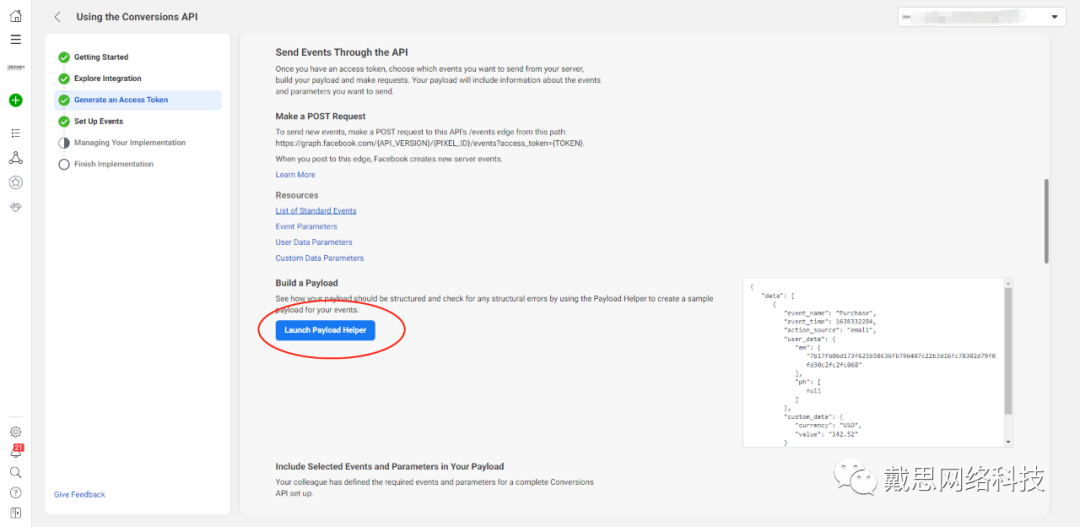Expand the account selector dropdown
The width and height of the screenshot is (1080, 527).
click(981, 17)
